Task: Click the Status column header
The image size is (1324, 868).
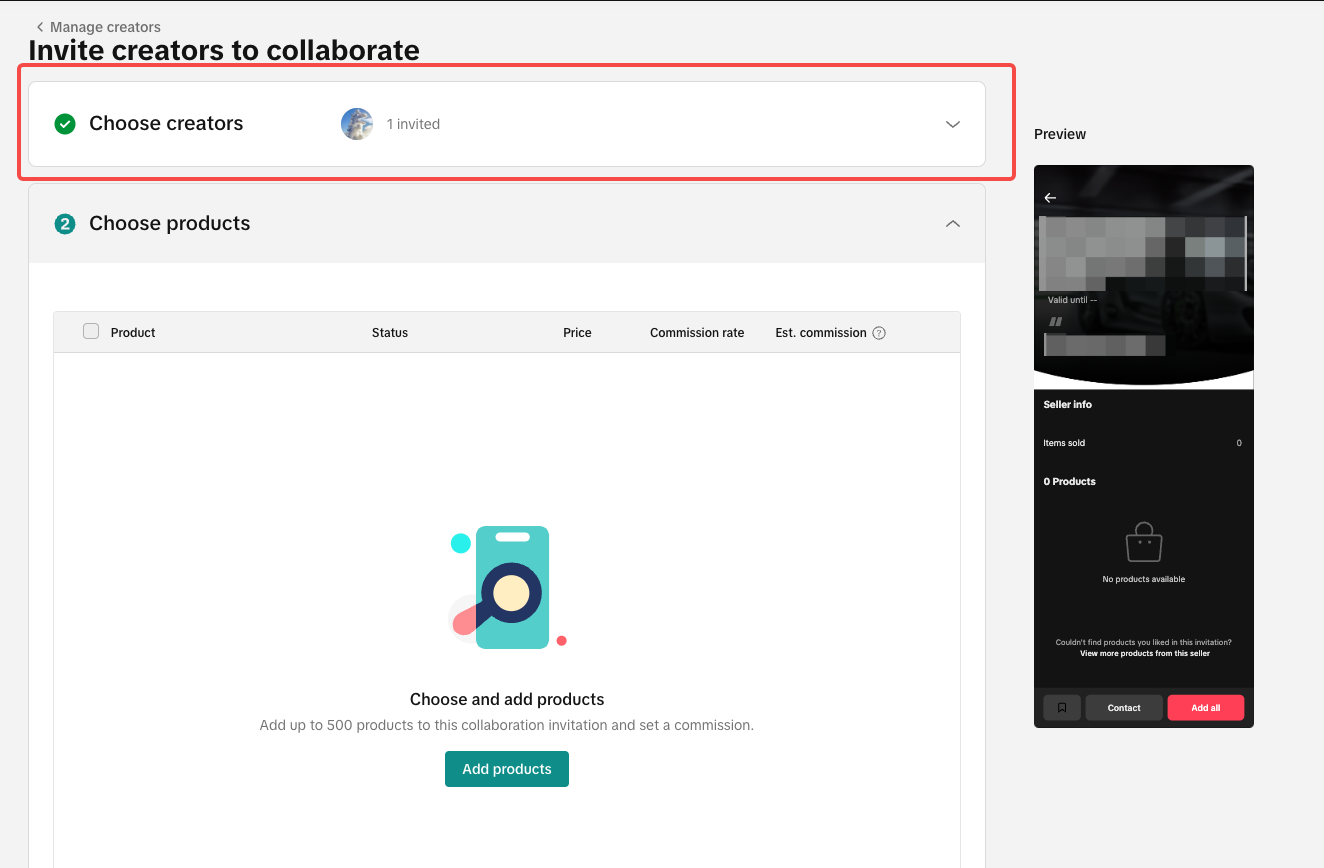Action: pos(390,333)
